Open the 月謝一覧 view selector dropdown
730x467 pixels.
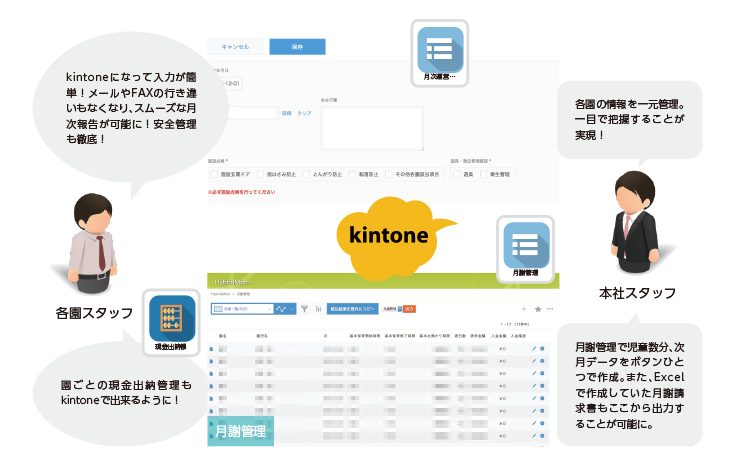[x=243, y=309]
